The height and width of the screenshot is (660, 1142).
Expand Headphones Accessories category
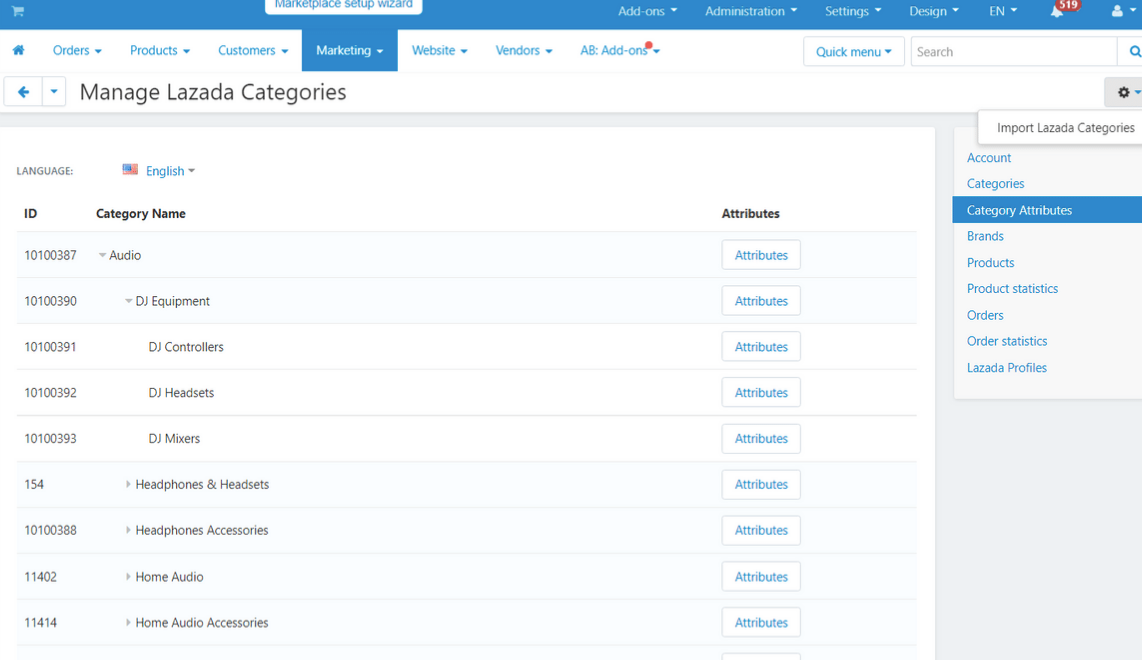click(x=128, y=530)
